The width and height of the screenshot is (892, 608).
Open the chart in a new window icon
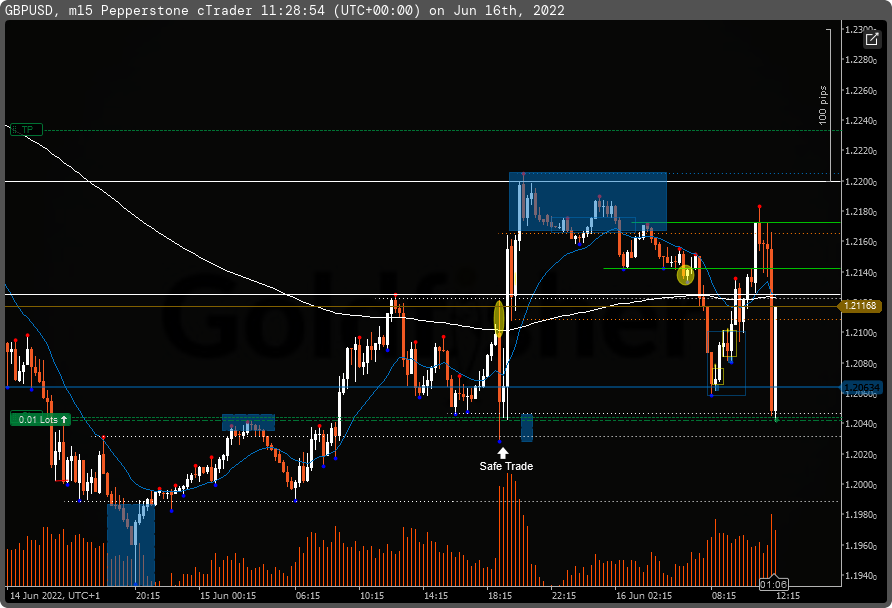[x=871, y=39]
